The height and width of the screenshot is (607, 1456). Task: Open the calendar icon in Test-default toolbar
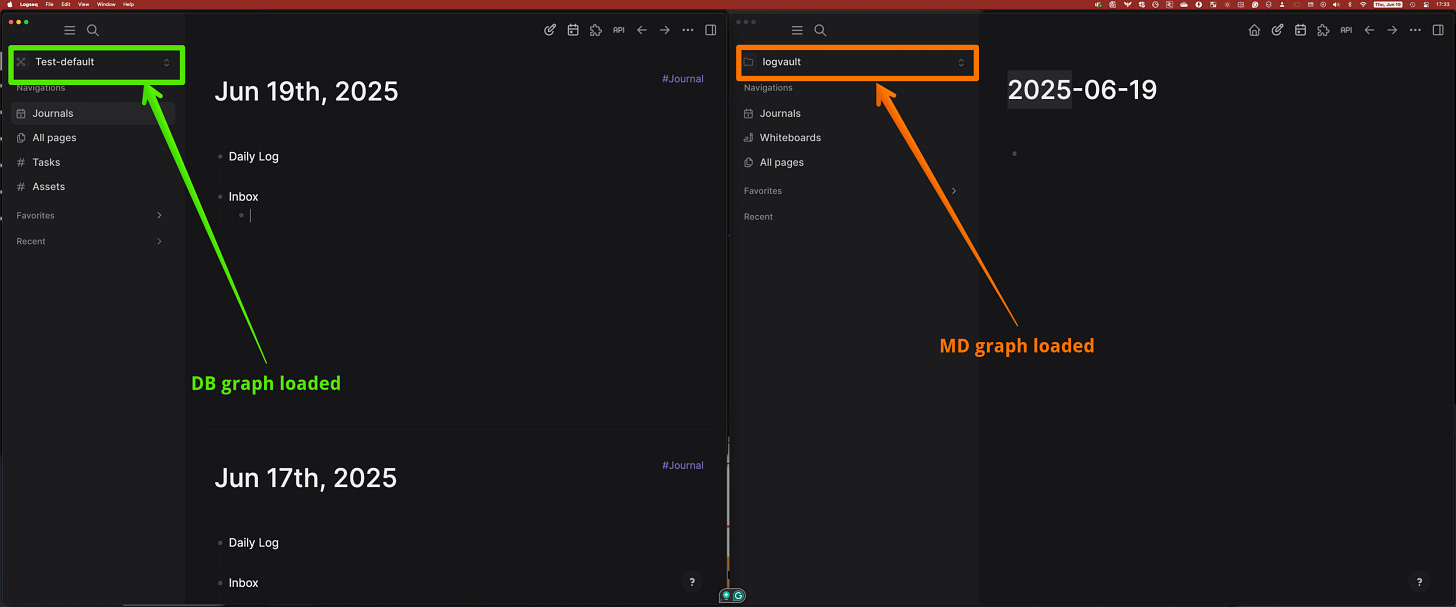point(573,30)
